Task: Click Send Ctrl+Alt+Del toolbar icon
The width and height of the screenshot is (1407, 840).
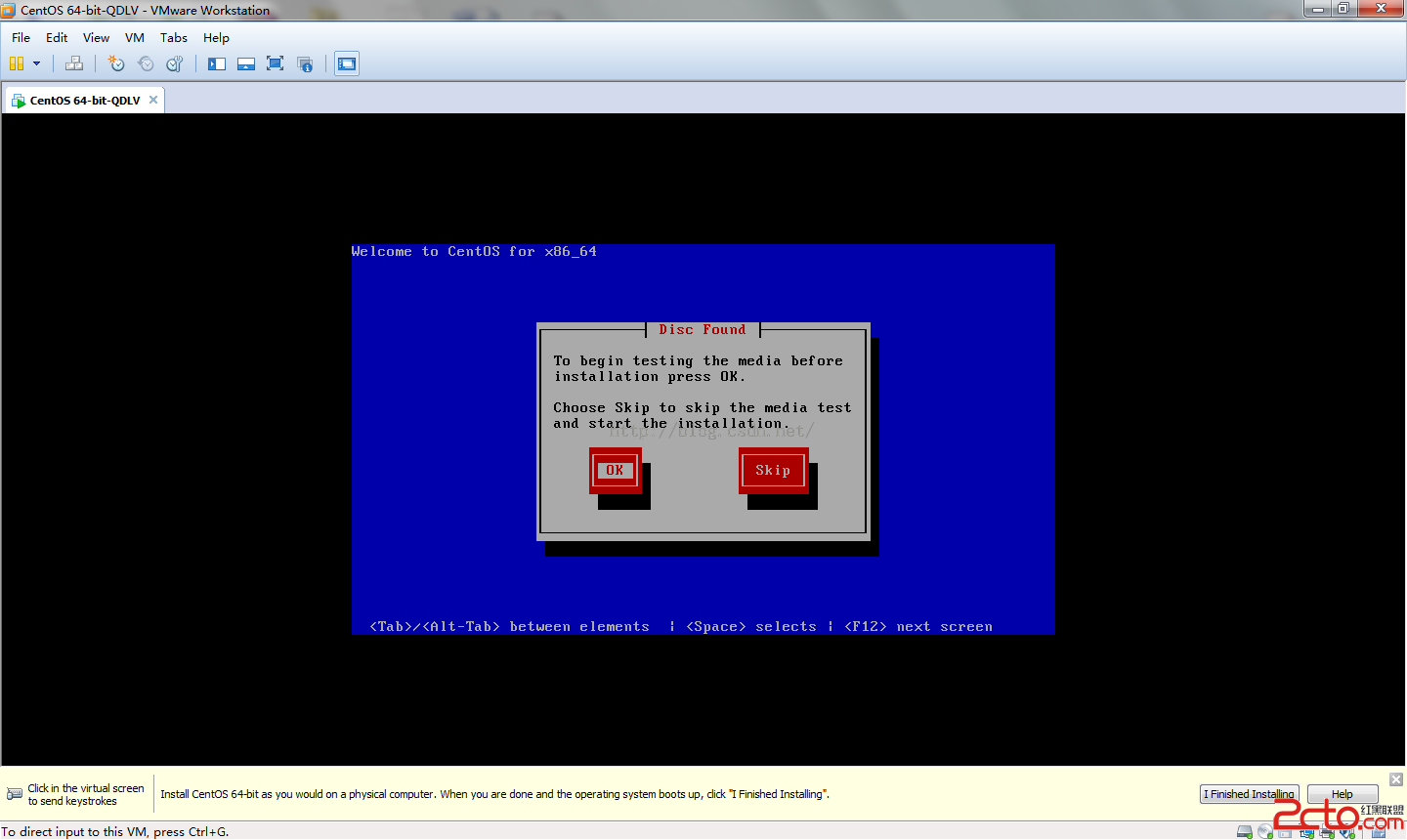Action: coord(74,63)
